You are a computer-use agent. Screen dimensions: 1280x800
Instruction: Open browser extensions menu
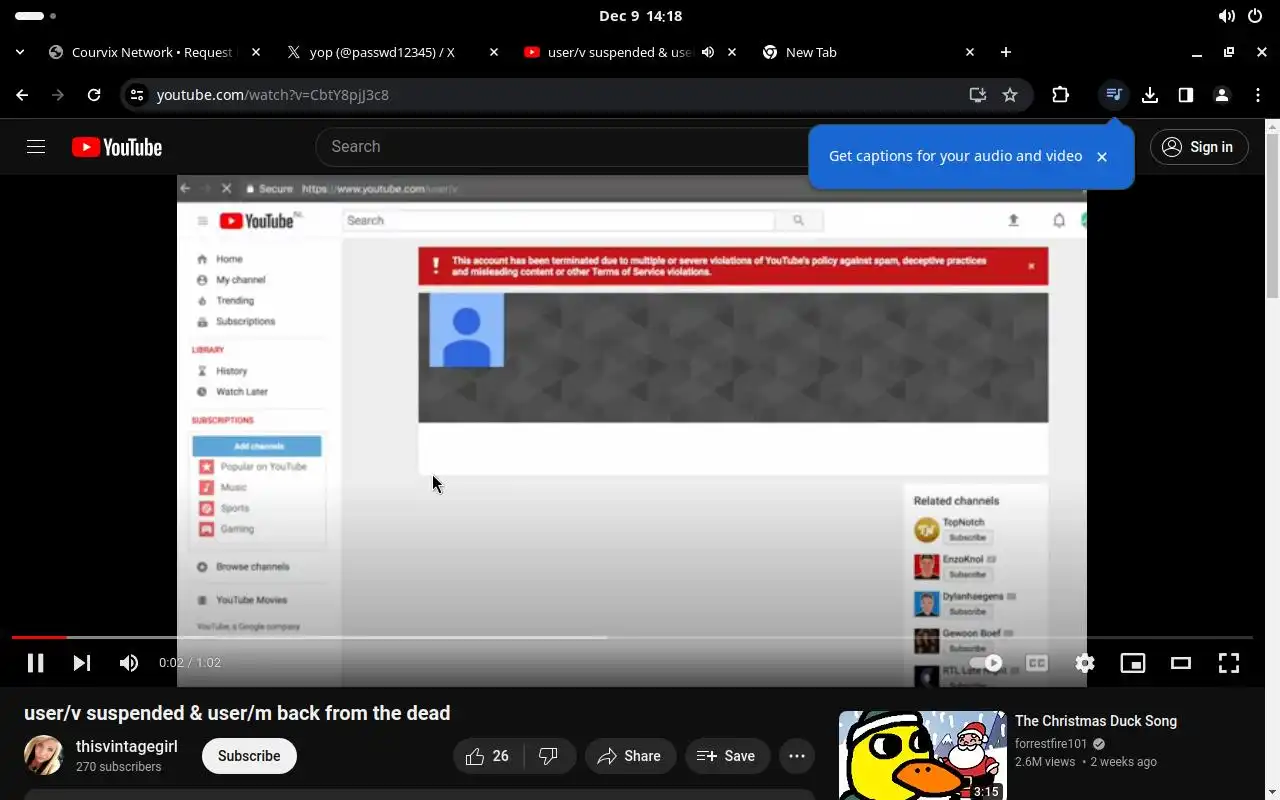coord(1061,95)
